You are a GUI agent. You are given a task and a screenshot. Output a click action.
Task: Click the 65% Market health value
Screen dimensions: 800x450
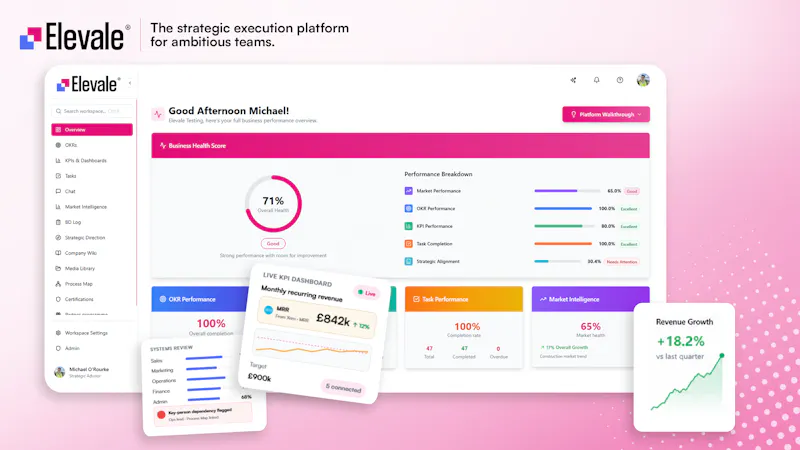(590, 327)
